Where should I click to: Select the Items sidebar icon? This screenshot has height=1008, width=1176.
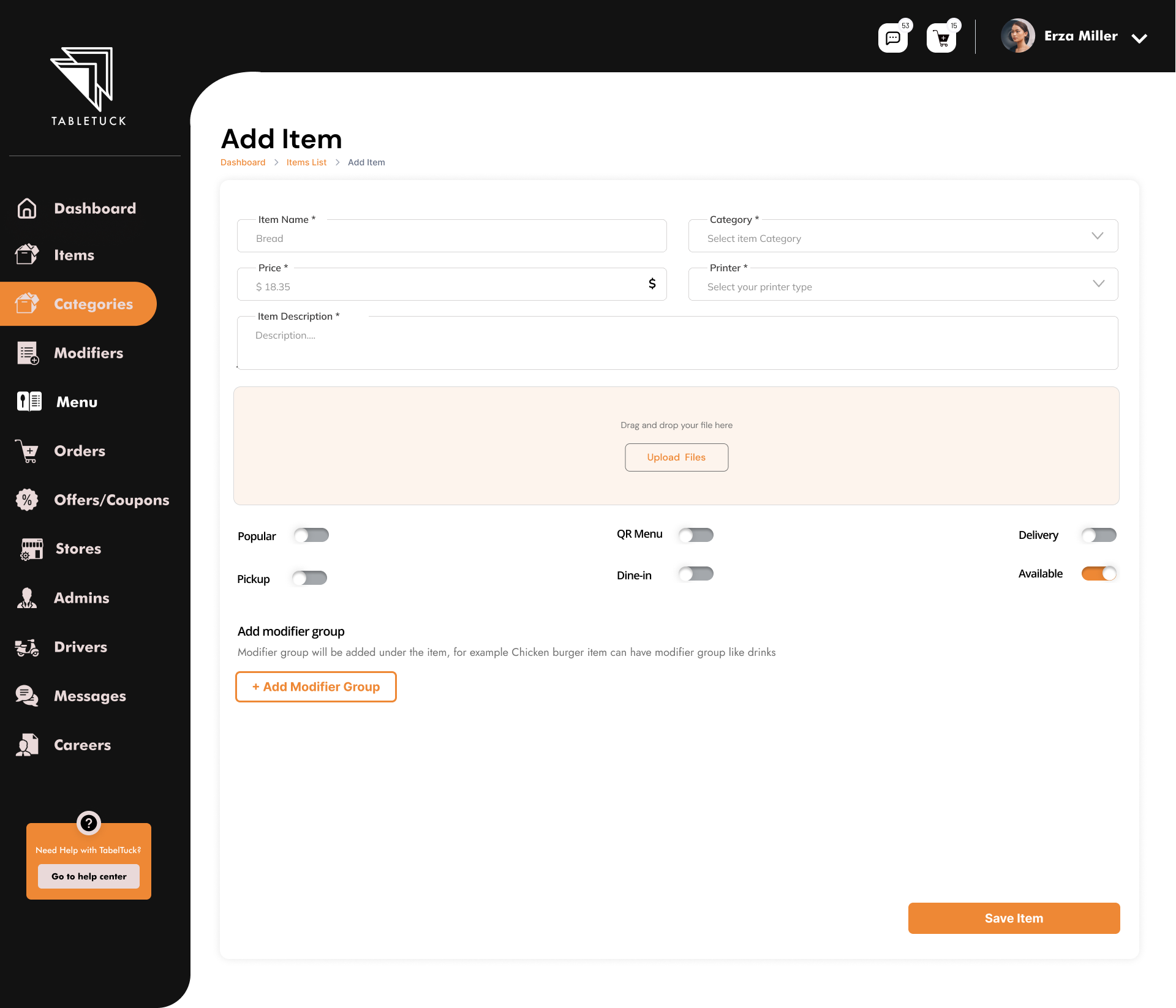coord(73,255)
